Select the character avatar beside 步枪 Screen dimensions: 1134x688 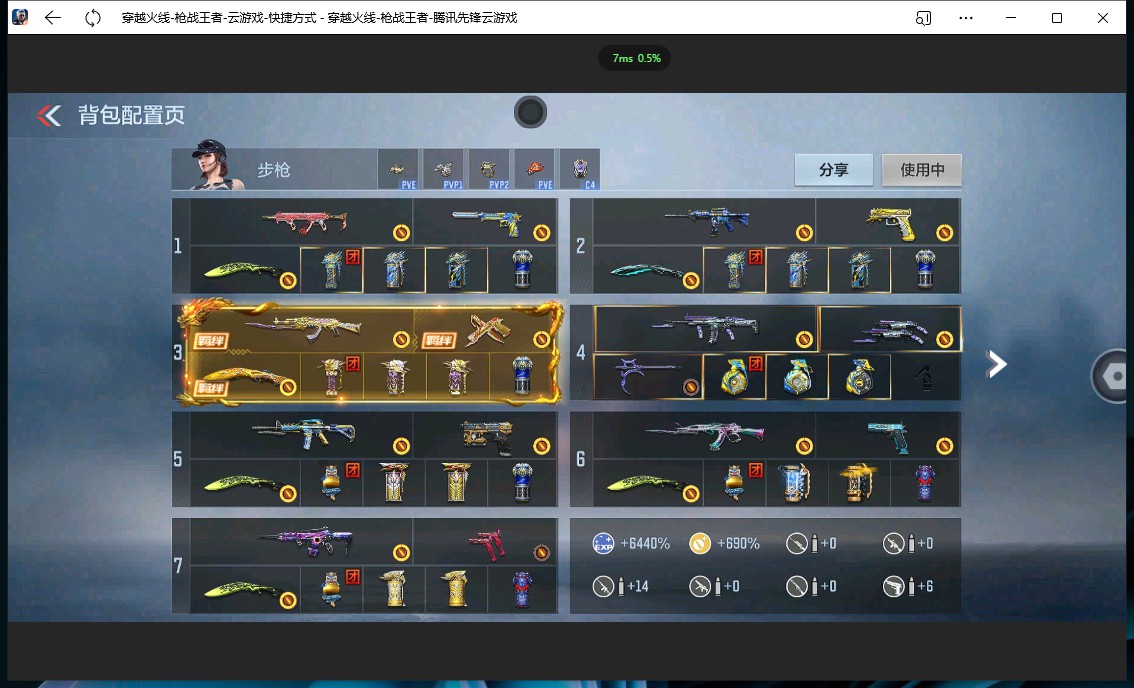[x=213, y=166]
